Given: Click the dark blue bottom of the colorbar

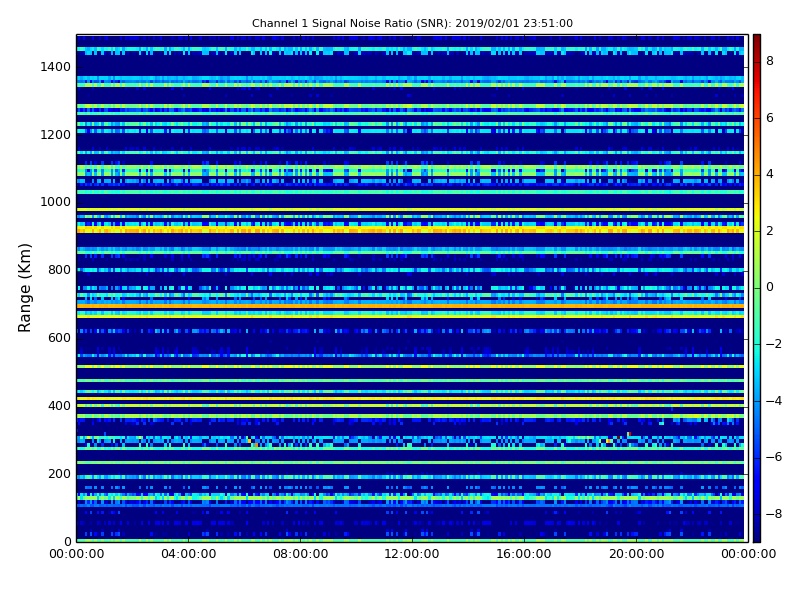Looking at the screenshot, I should [x=757, y=537].
